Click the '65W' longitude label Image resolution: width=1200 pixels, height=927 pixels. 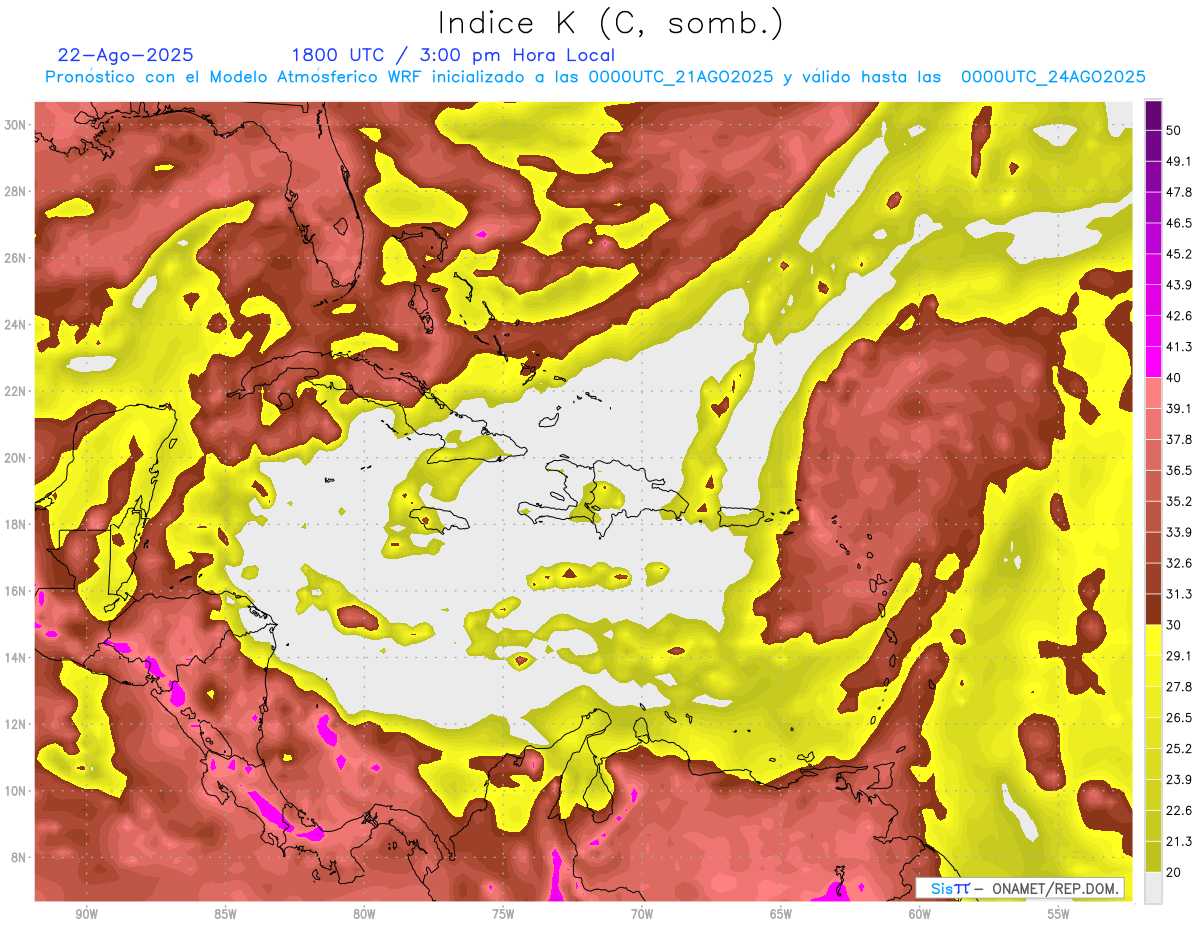[781, 914]
